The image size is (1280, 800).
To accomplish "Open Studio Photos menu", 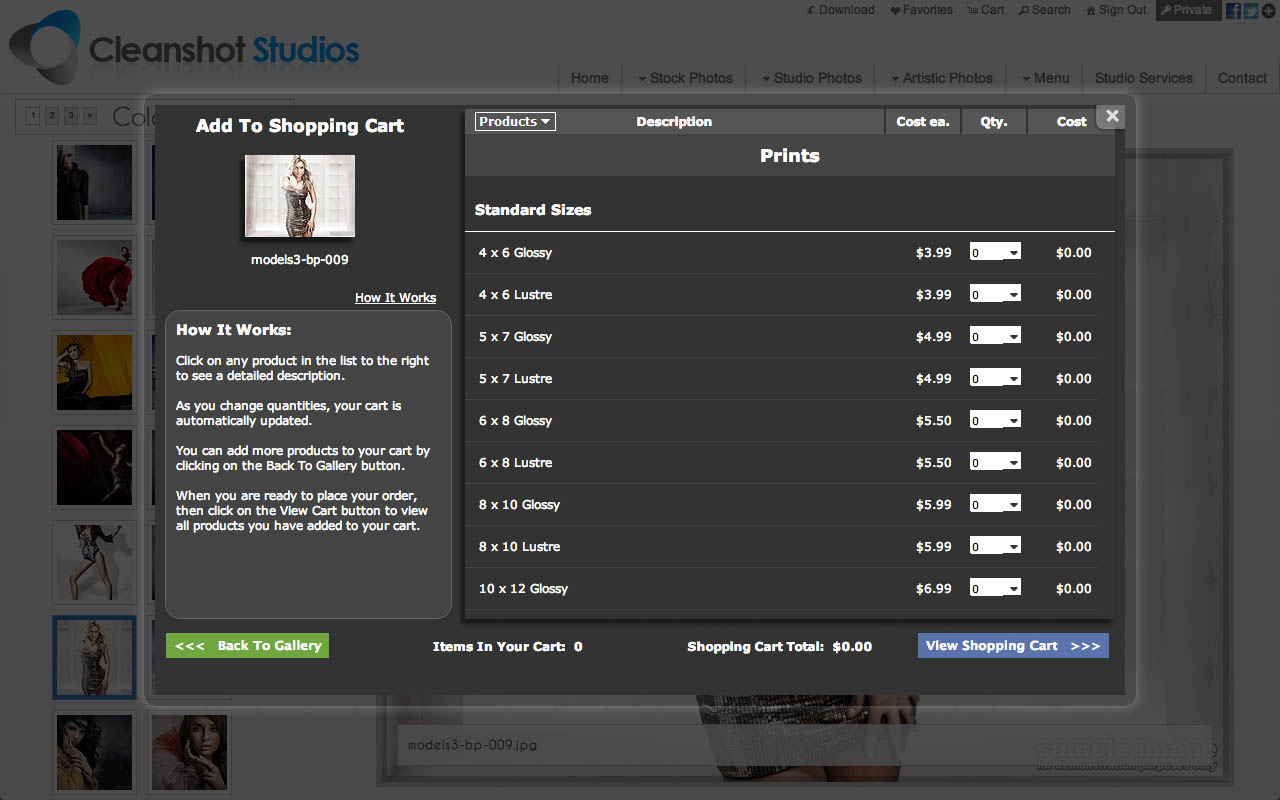I will click(x=810, y=78).
